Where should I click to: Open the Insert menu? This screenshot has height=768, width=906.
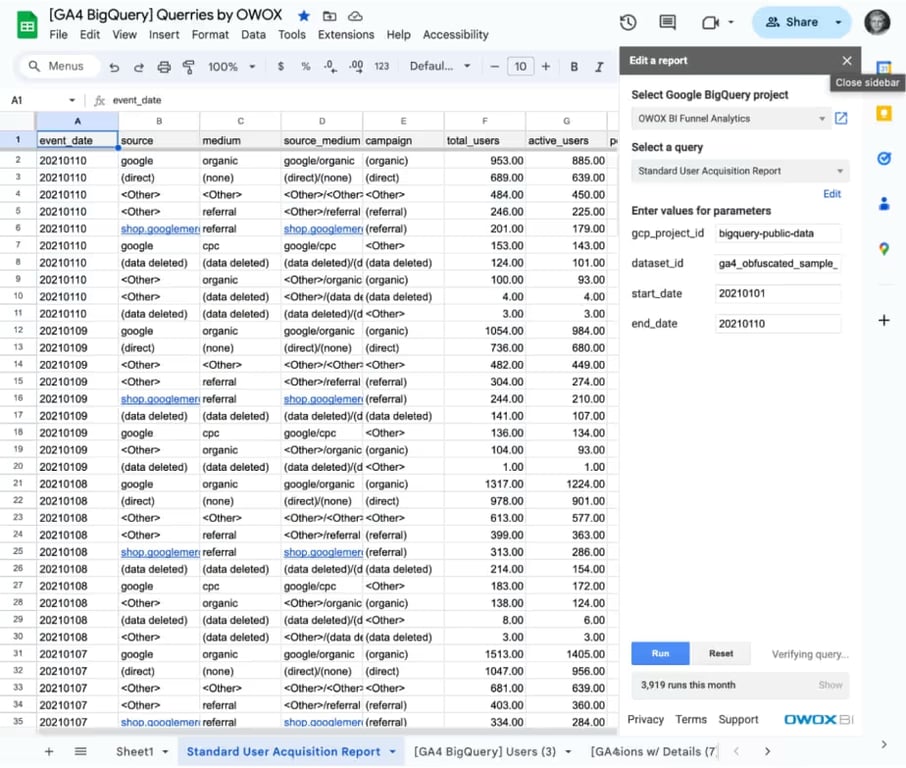coord(164,35)
